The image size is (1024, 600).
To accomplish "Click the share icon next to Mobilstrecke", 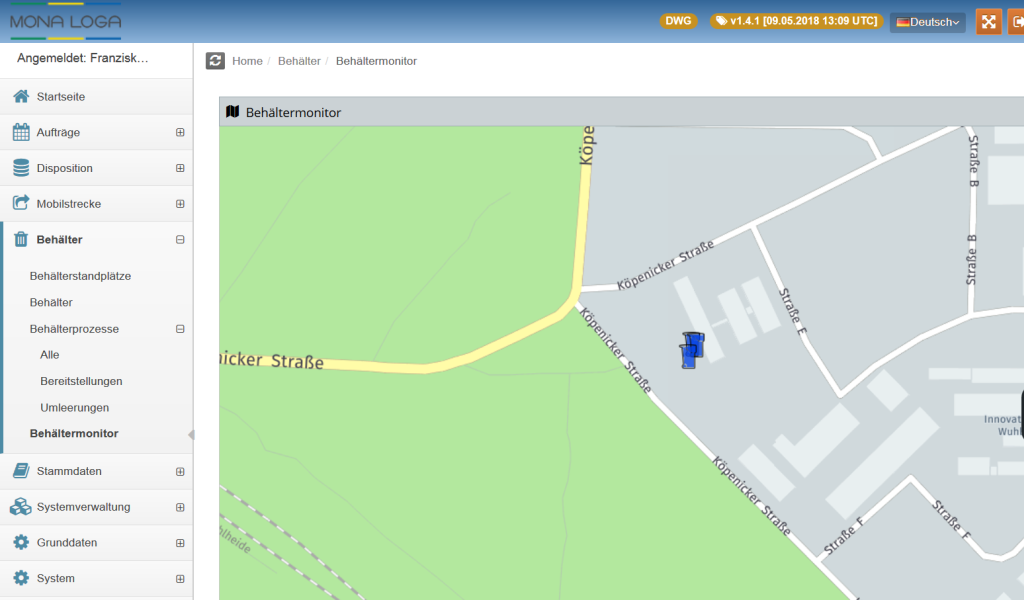I will [x=21, y=203].
